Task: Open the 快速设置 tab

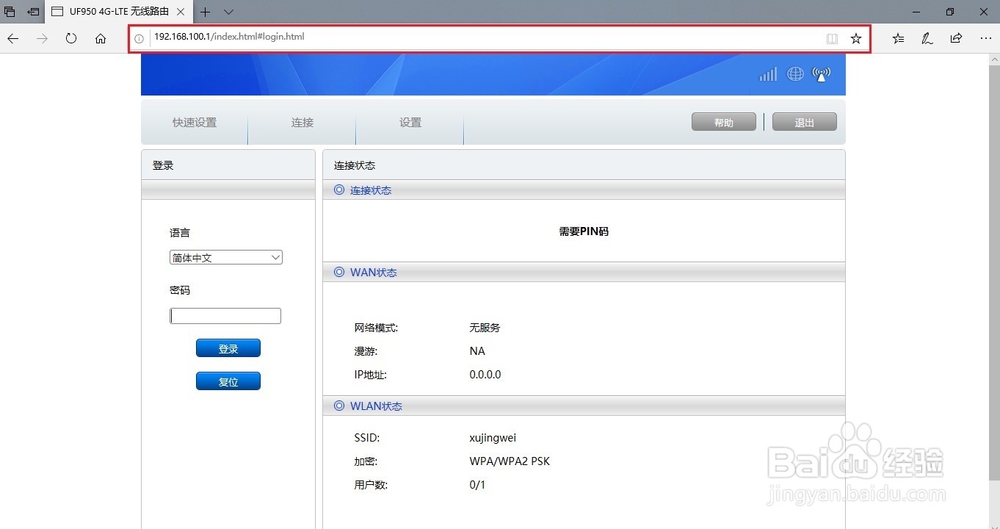Action: [x=195, y=123]
